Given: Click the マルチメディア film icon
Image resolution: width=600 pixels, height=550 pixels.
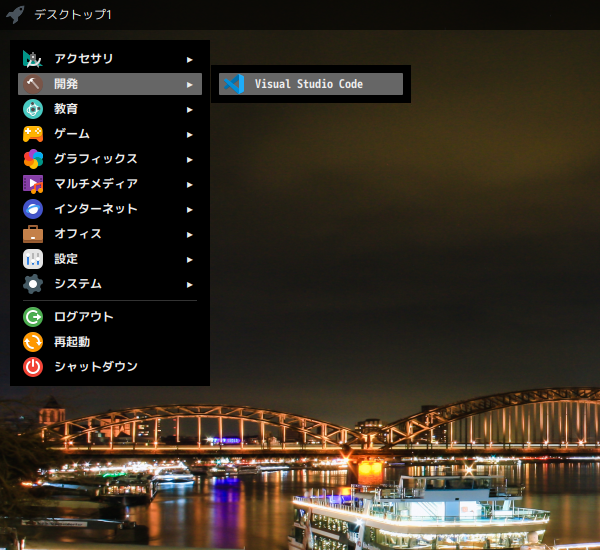Looking at the screenshot, I should point(33,184).
